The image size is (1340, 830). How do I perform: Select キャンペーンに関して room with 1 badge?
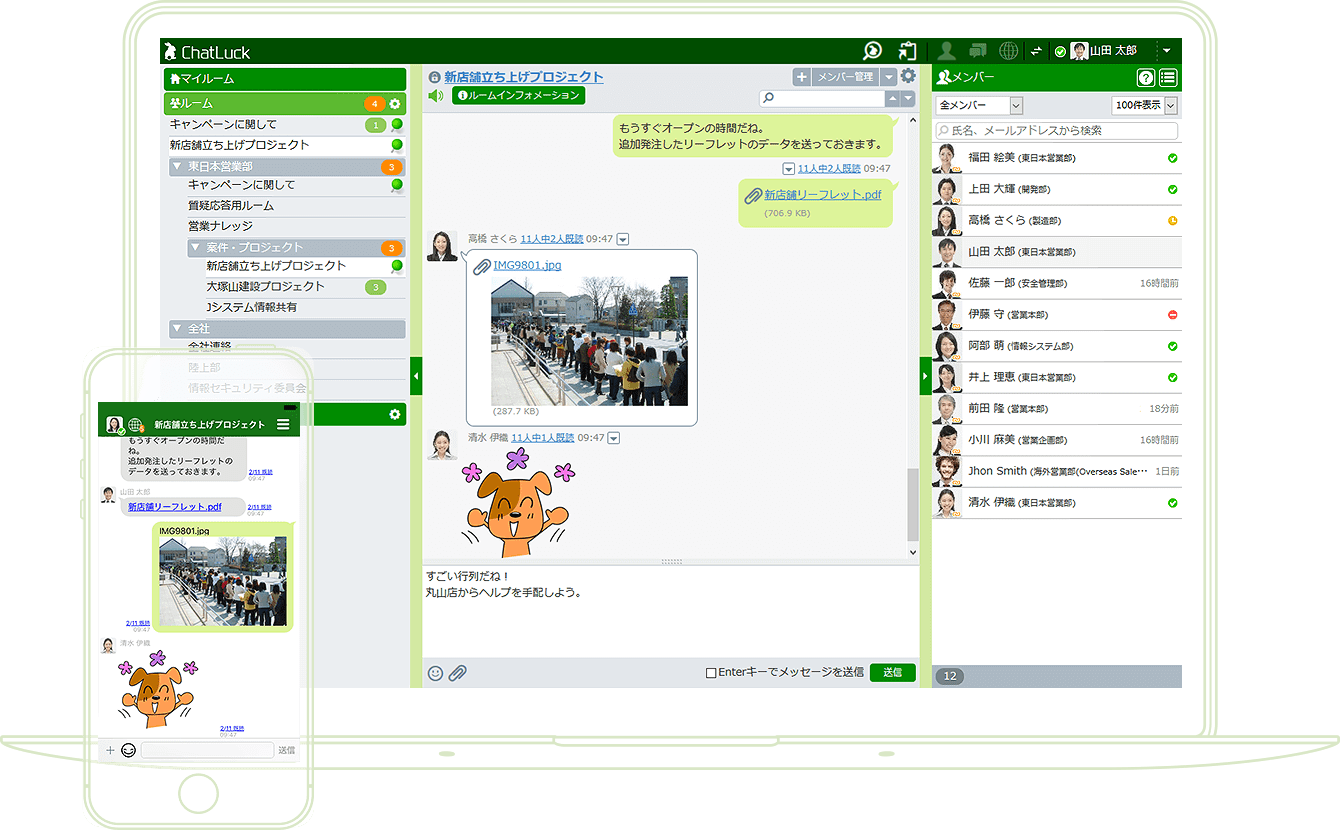point(287,125)
